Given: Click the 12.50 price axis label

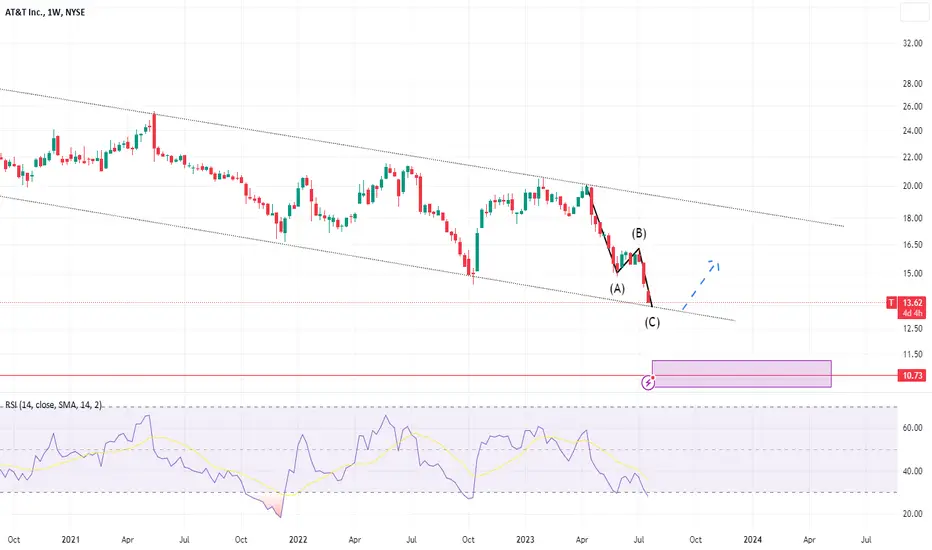Looking at the screenshot, I should click(912, 328).
